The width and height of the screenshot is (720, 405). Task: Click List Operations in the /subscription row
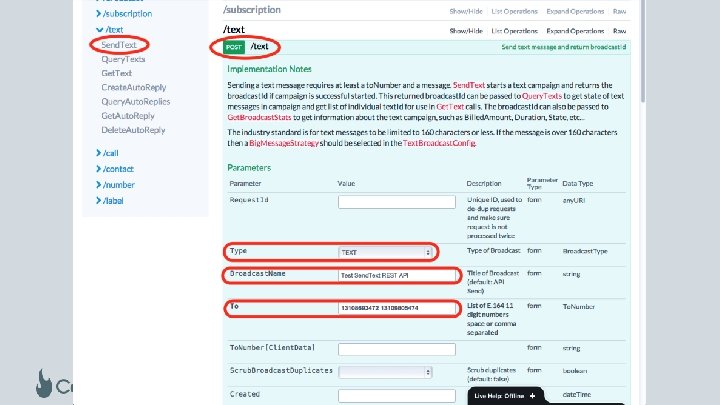(514, 11)
